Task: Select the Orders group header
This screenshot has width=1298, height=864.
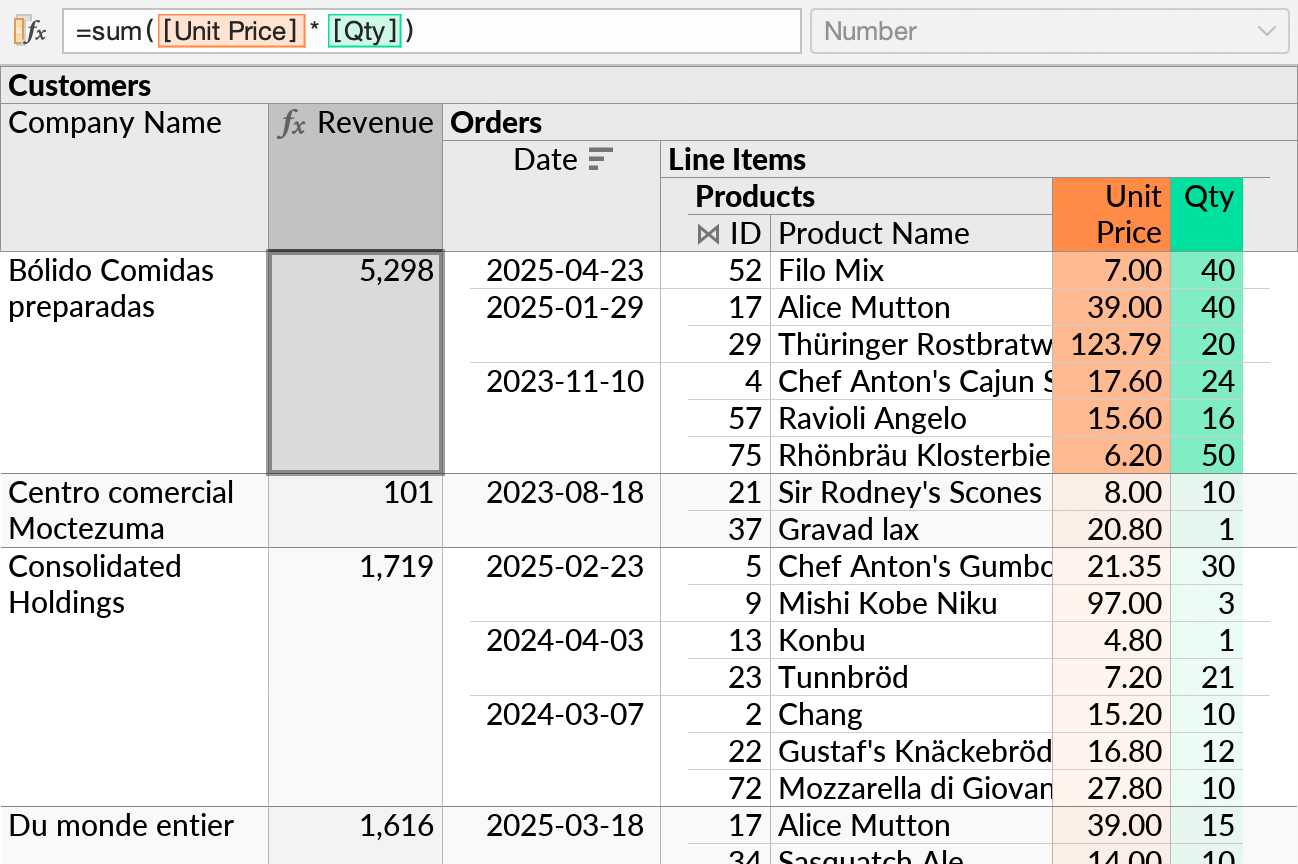Action: (494, 123)
